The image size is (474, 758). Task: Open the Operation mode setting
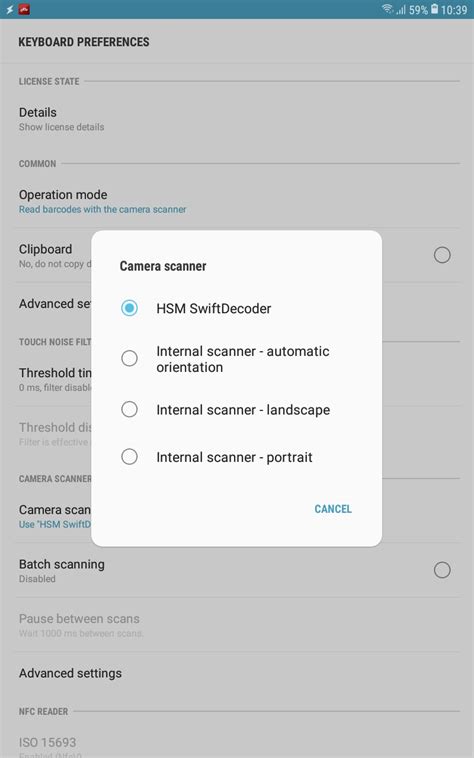click(237, 201)
